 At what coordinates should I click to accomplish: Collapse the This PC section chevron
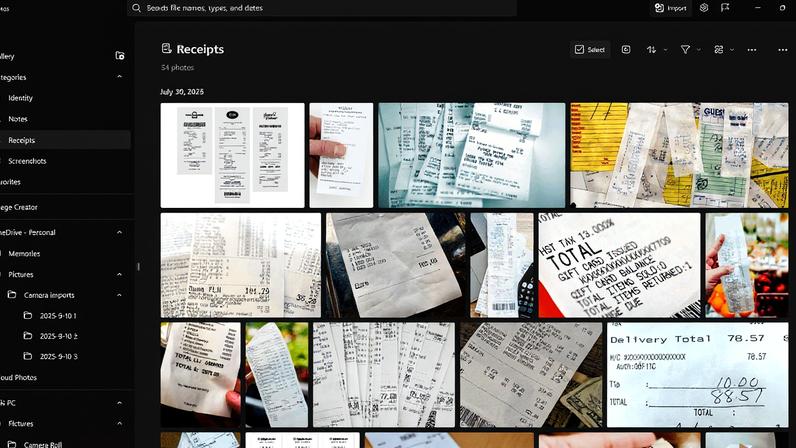coord(119,403)
